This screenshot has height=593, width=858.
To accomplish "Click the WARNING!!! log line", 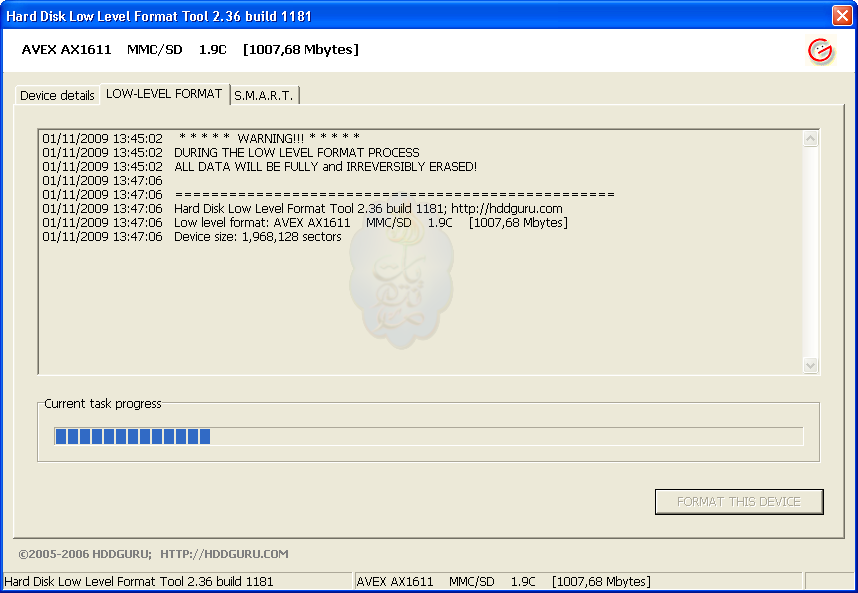I will pos(268,138).
